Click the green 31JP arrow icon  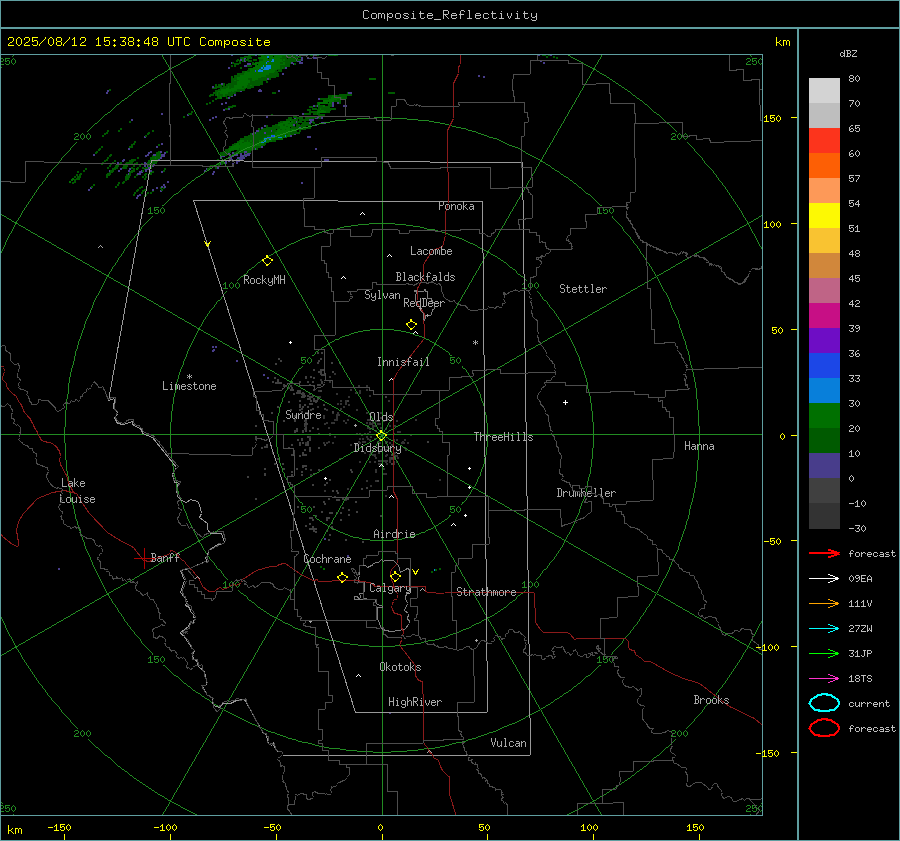[x=824, y=653]
